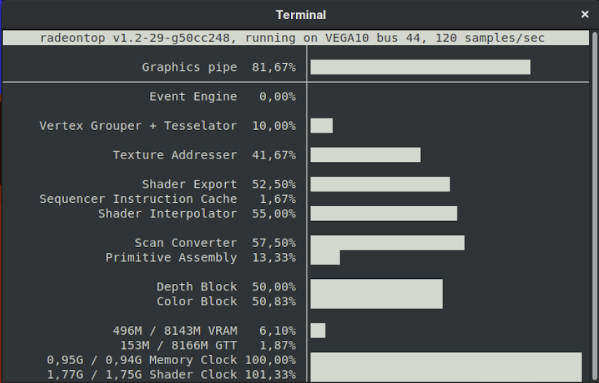The width and height of the screenshot is (599, 383).
Task: Click the Terminal title bar text
Action: [301, 15]
